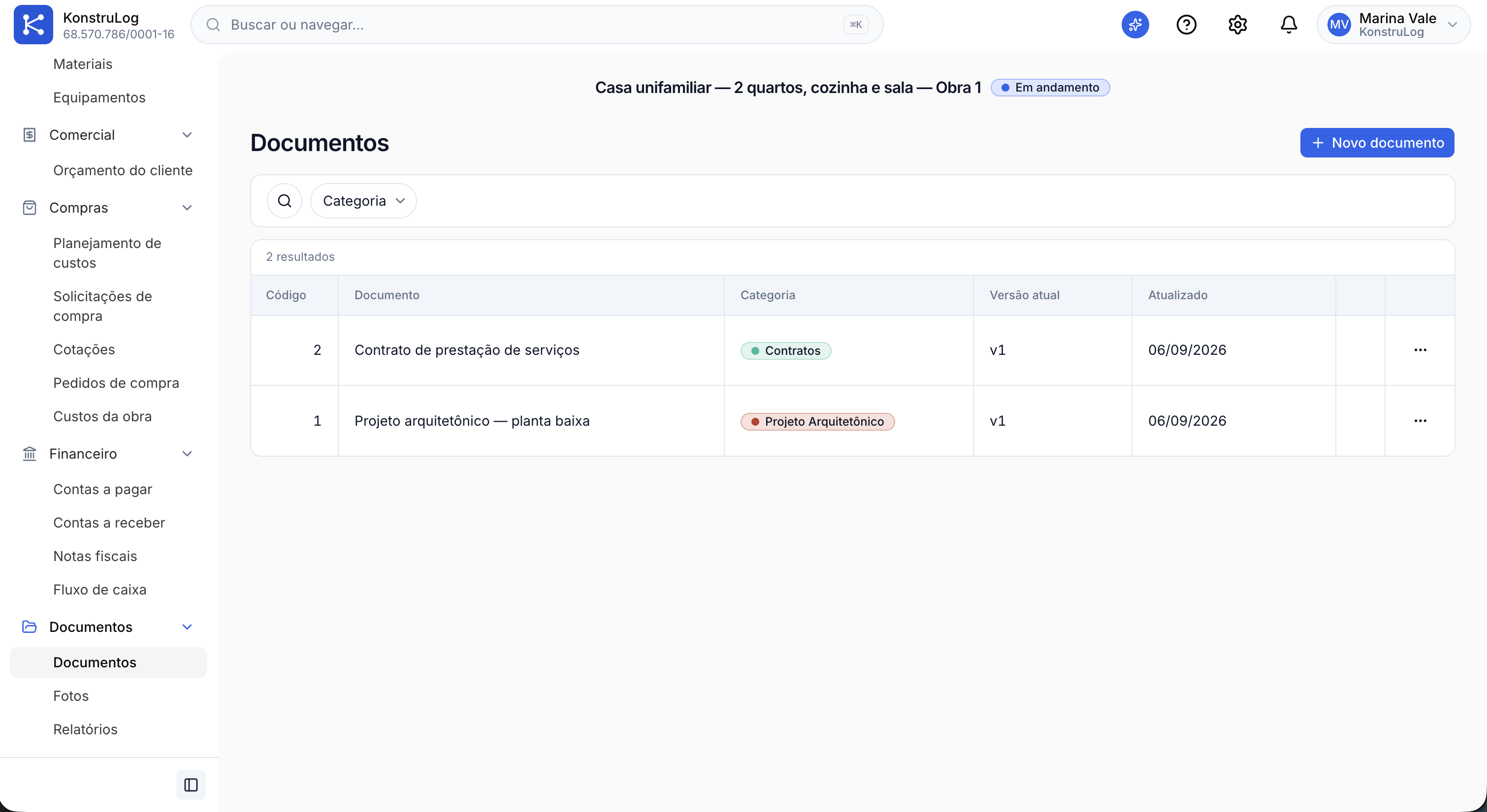
Task: Open Pedidos de compra
Action: (x=116, y=383)
